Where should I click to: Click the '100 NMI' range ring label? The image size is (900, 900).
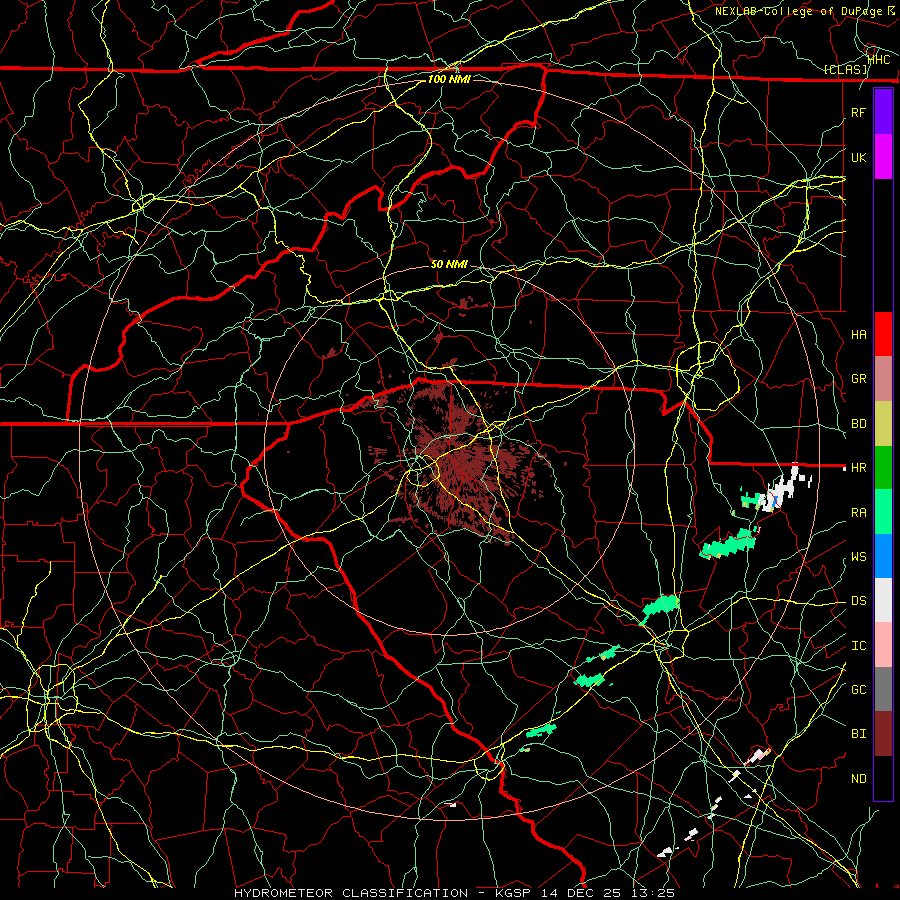coord(449,79)
